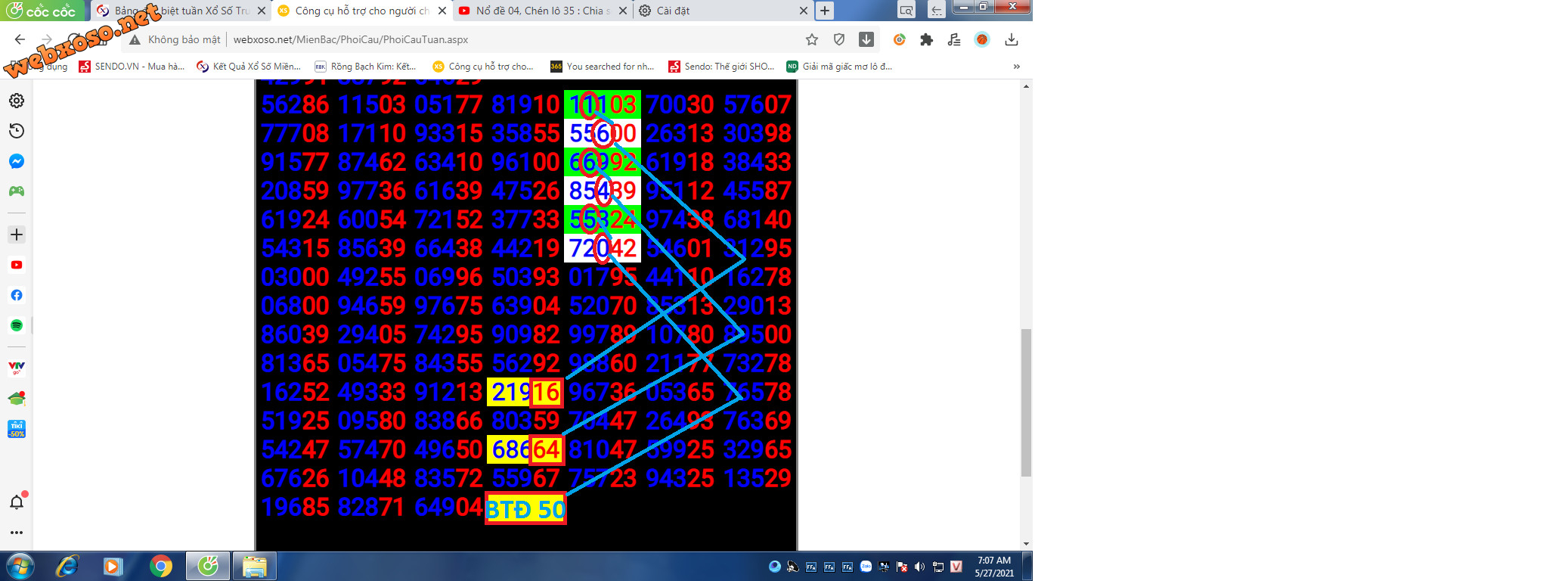Click the page's vertical scrollbar thumb
The width and height of the screenshot is (1568, 581).
point(1026,402)
